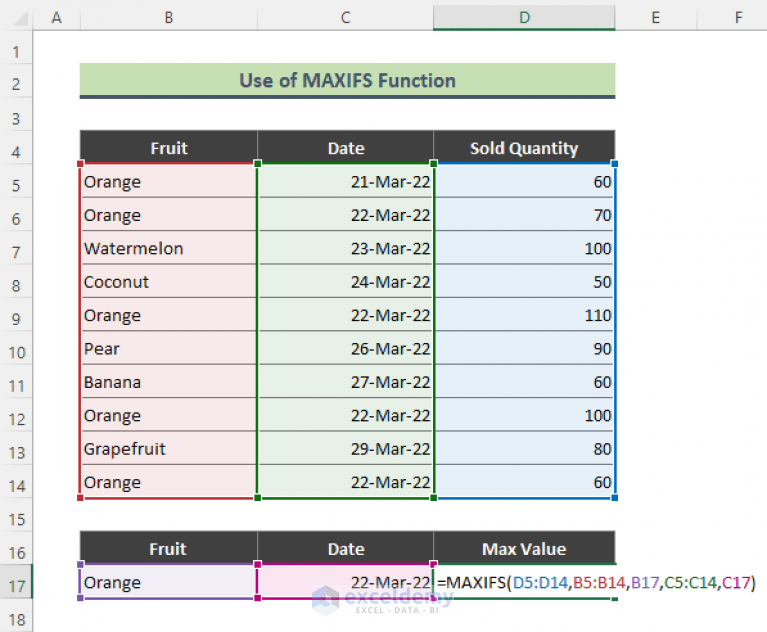
Task: Select quantity 80 cell
Action: coord(524,449)
